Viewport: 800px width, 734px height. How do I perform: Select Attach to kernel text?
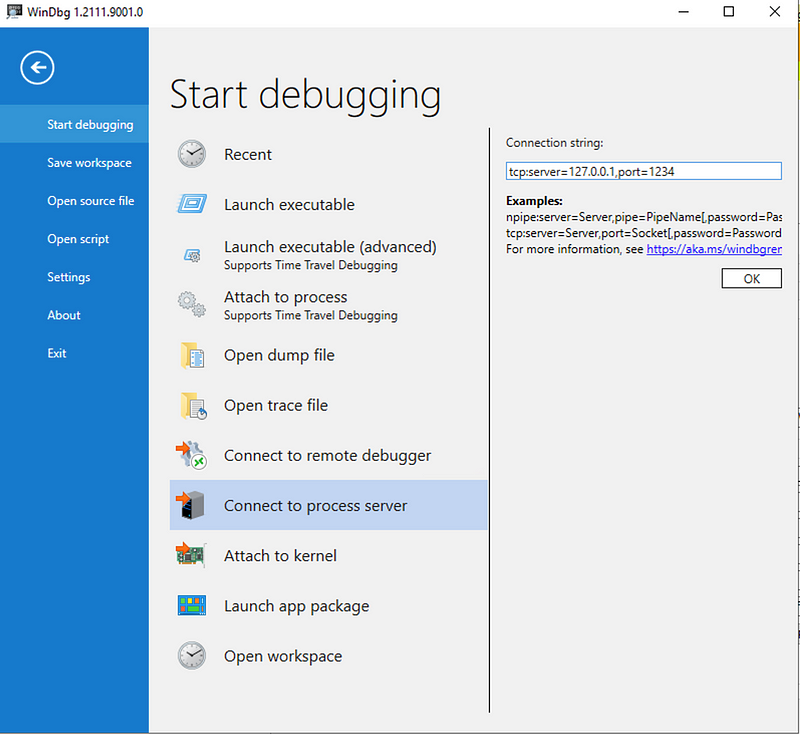(x=280, y=555)
